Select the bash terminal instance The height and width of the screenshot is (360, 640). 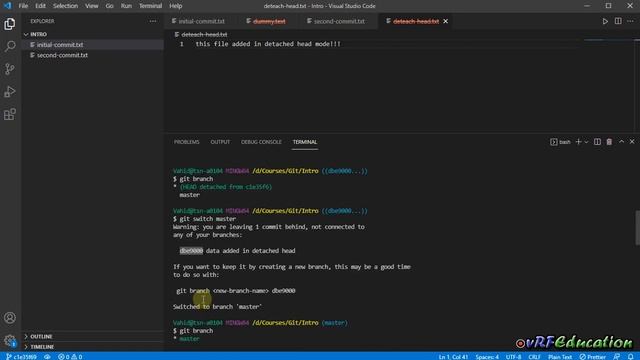tap(560, 142)
